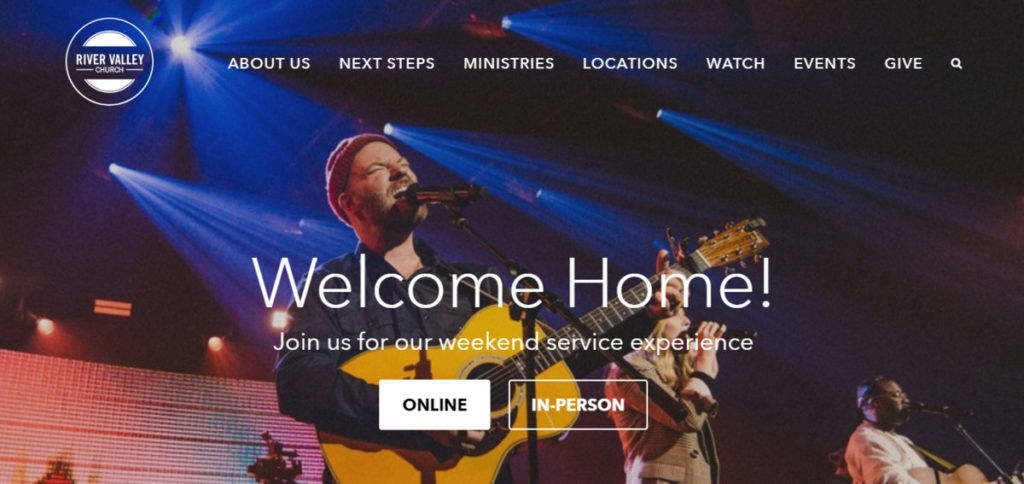The width and height of the screenshot is (1024, 484).
Task: Expand the Locations navigation menu
Action: click(630, 63)
